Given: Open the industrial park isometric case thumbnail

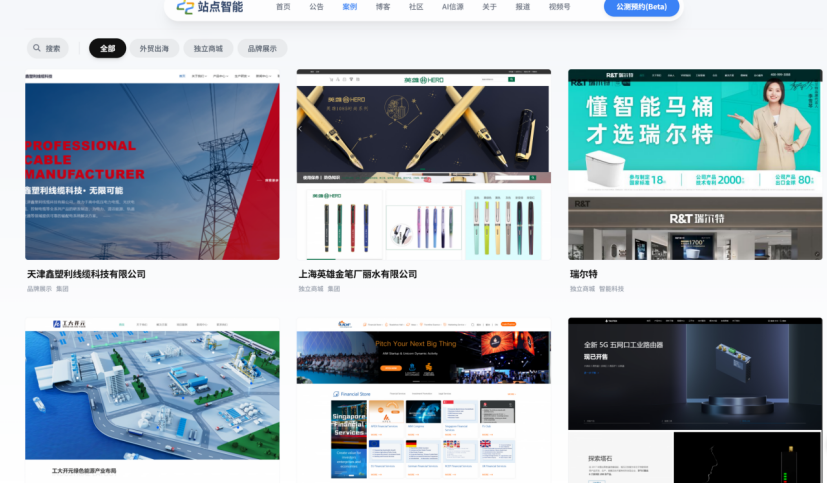Looking at the screenshot, I should click(152, 400).
